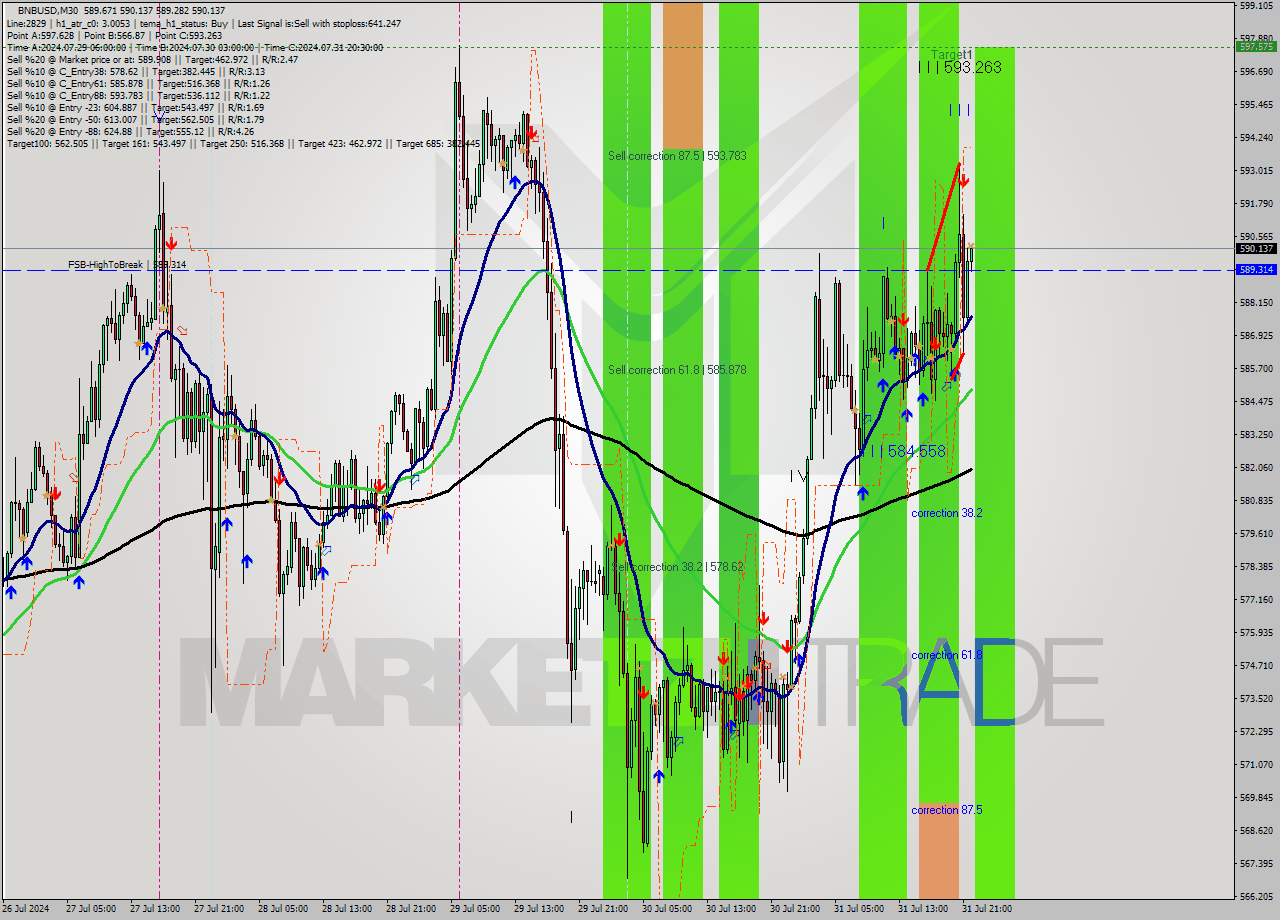Click the green 597.575 price tag
Viewport: 1280px width, 920px height.
pyautogui.click(x=1256, y=46)
